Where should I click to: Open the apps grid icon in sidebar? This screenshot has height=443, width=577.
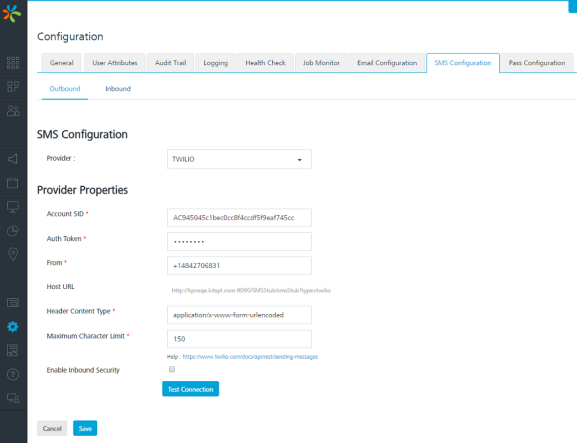[x=13, y=63]
